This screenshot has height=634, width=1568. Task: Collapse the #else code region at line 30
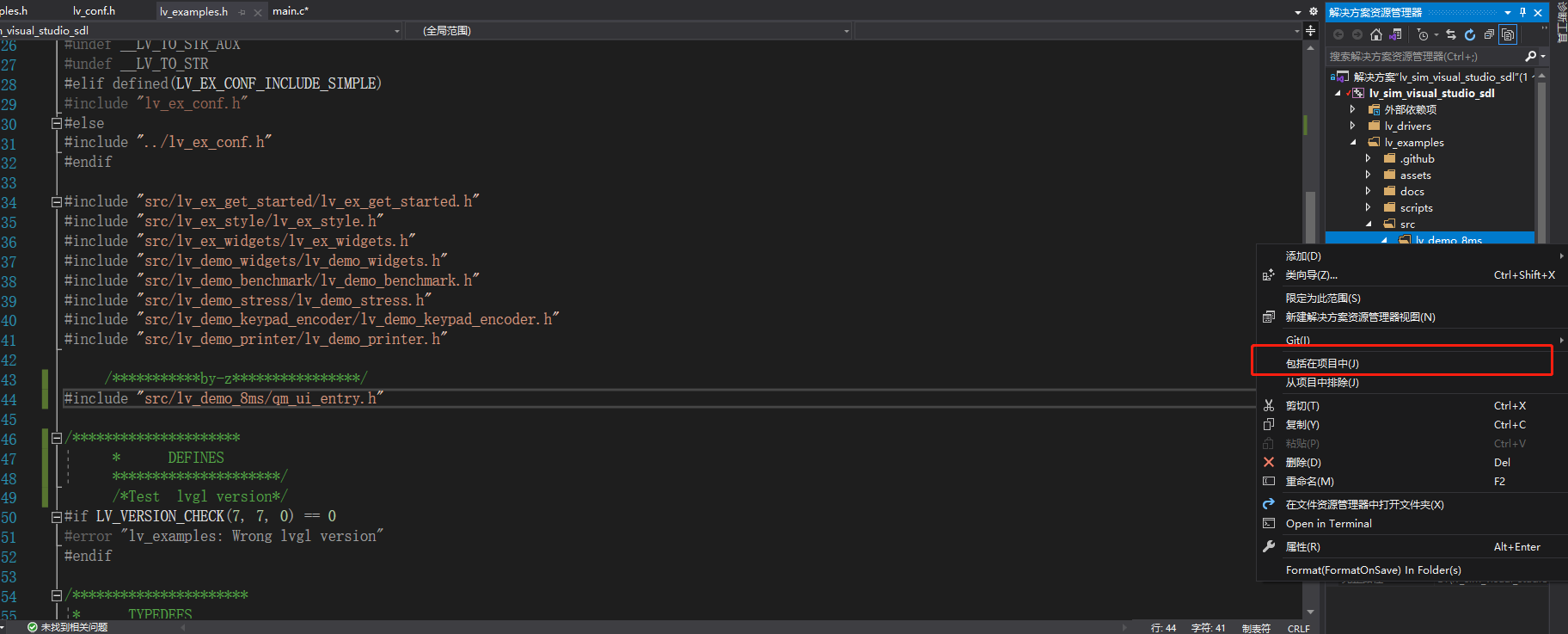57,123
